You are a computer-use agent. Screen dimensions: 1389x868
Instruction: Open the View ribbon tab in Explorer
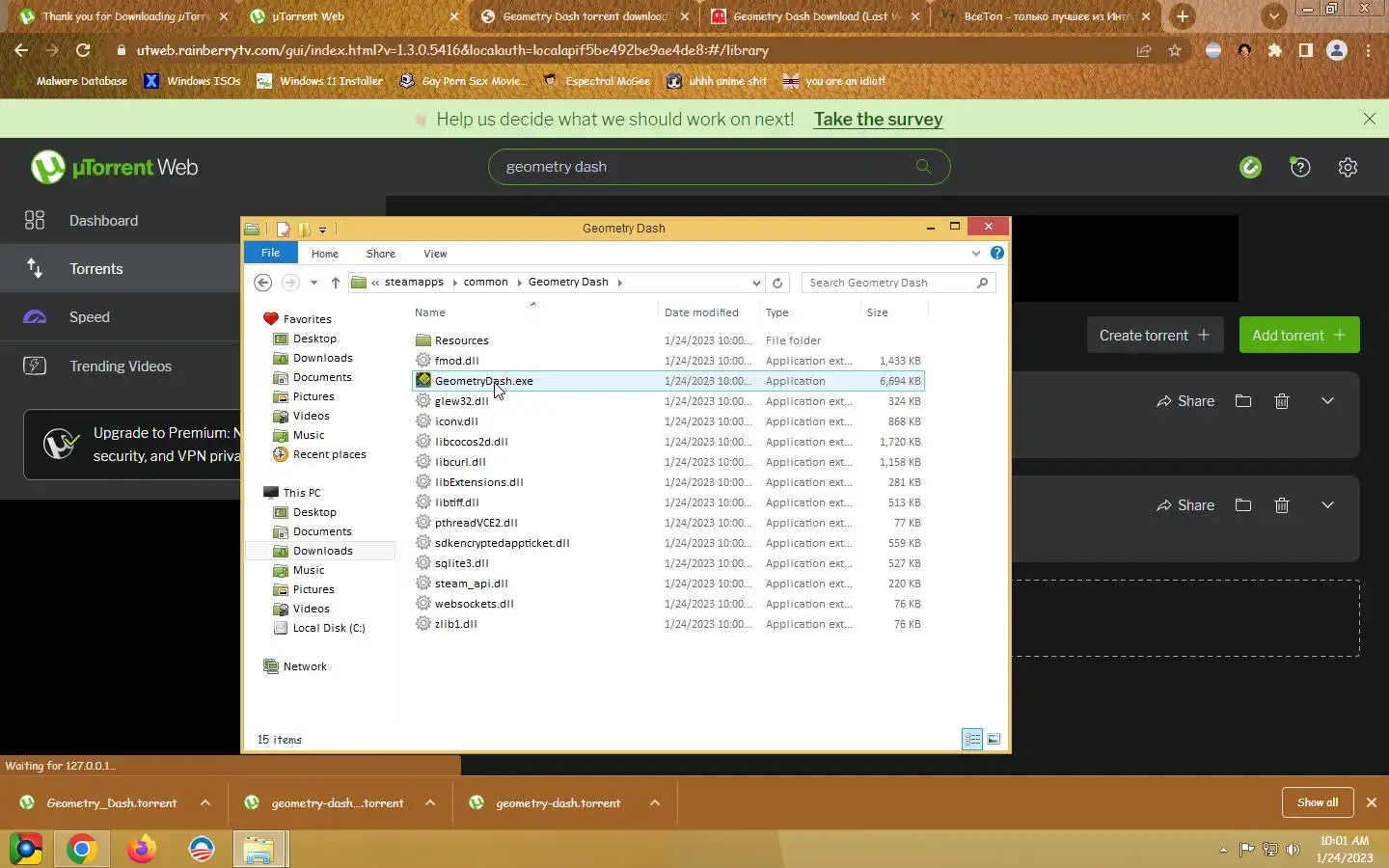coord(435,254)
